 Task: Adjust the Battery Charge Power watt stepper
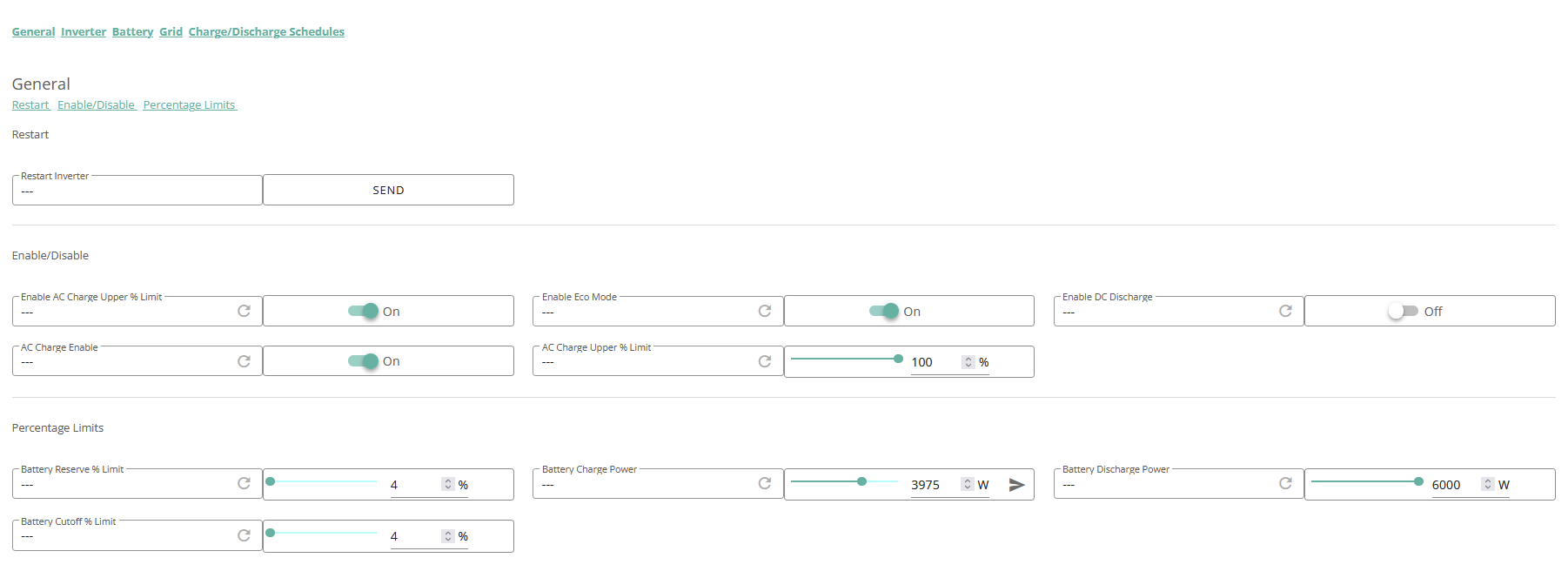(x=968, y=484)
